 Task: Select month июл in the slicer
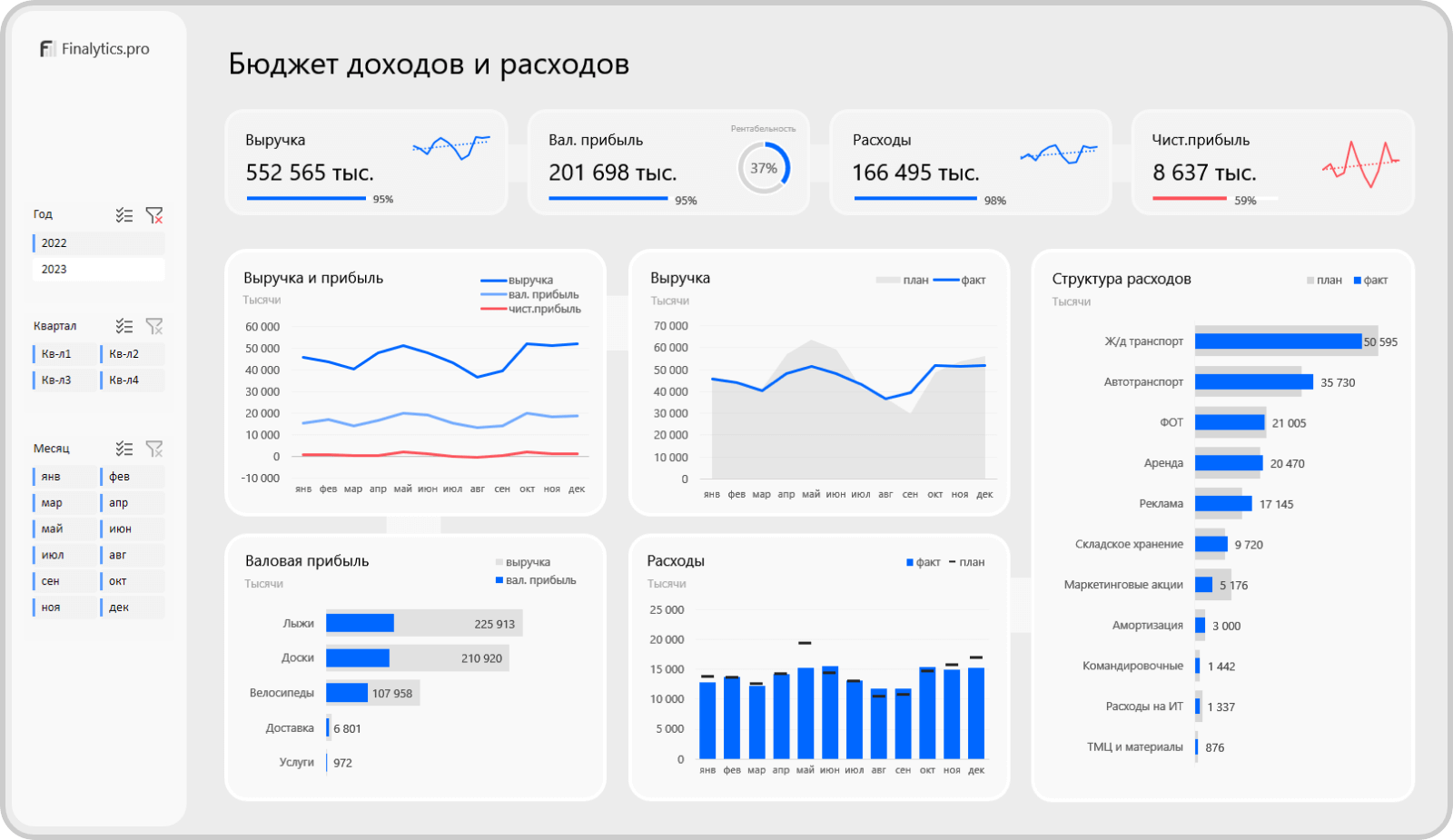pos(64,555)
